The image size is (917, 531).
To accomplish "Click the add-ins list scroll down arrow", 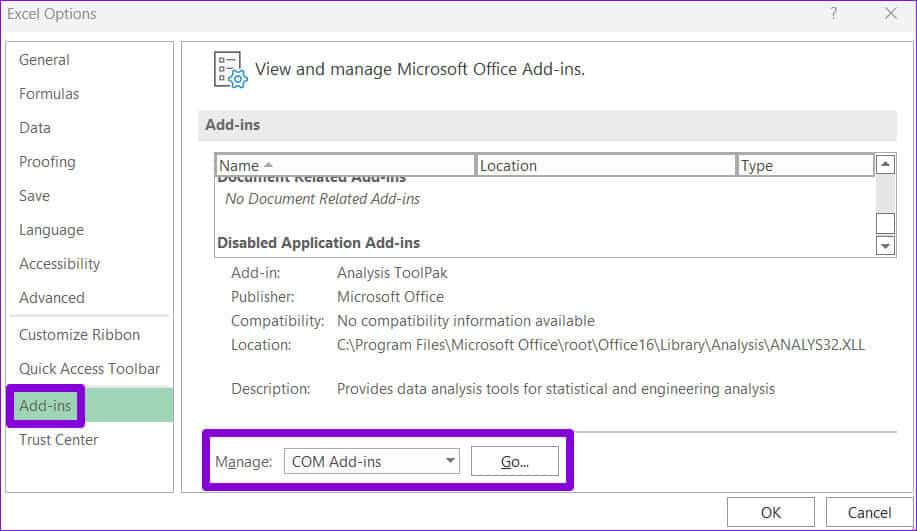I will coord(885,246).
